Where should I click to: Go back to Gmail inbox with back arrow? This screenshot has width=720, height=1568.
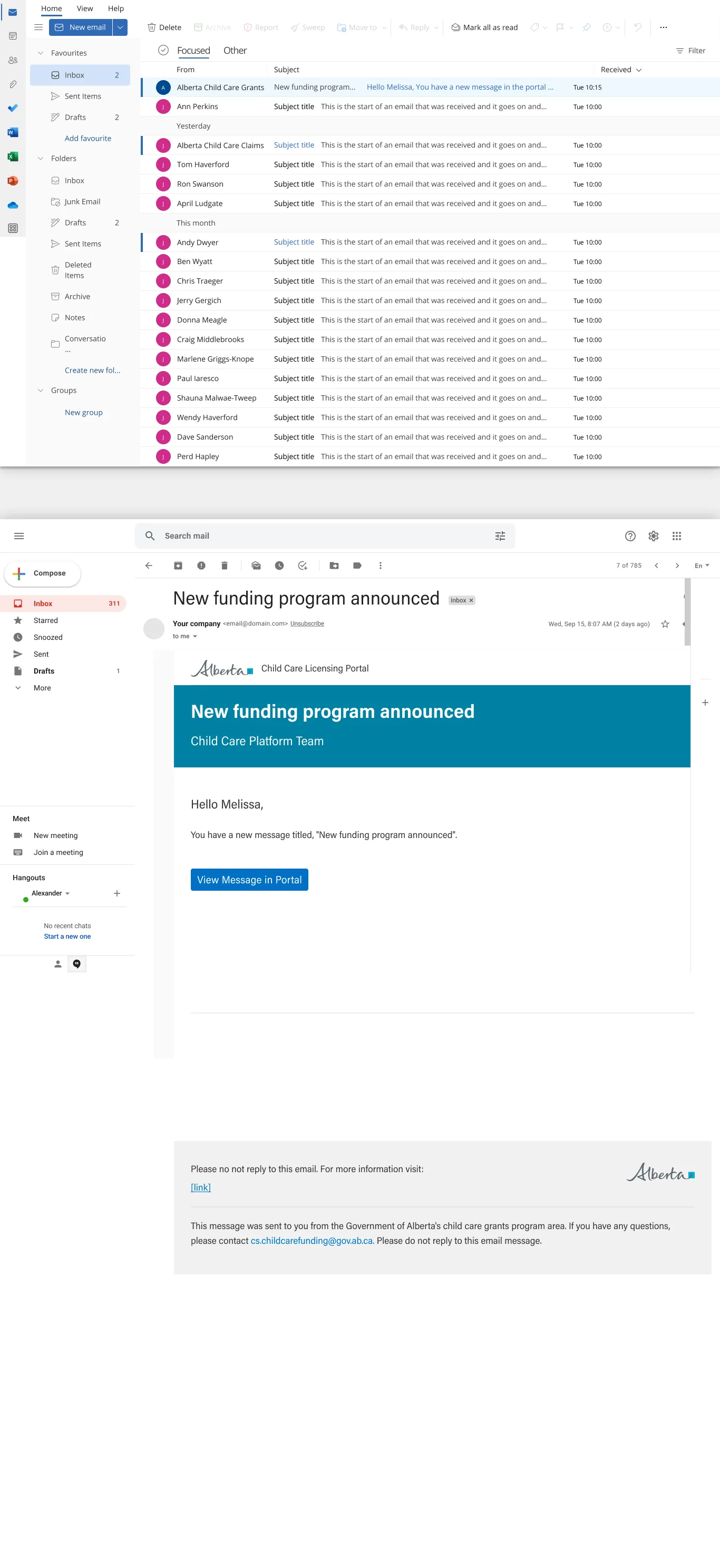tap(149, 566)
